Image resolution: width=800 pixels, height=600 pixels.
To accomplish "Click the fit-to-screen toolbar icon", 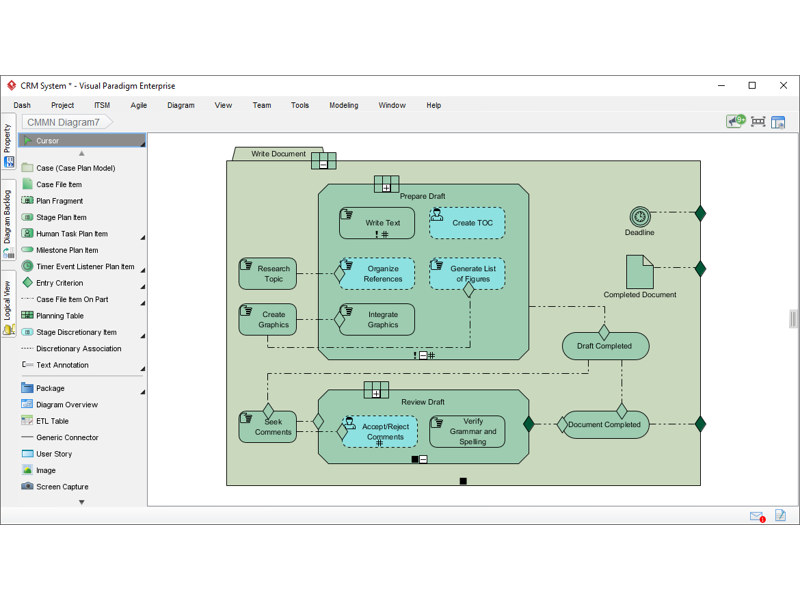I will point(758,121).
